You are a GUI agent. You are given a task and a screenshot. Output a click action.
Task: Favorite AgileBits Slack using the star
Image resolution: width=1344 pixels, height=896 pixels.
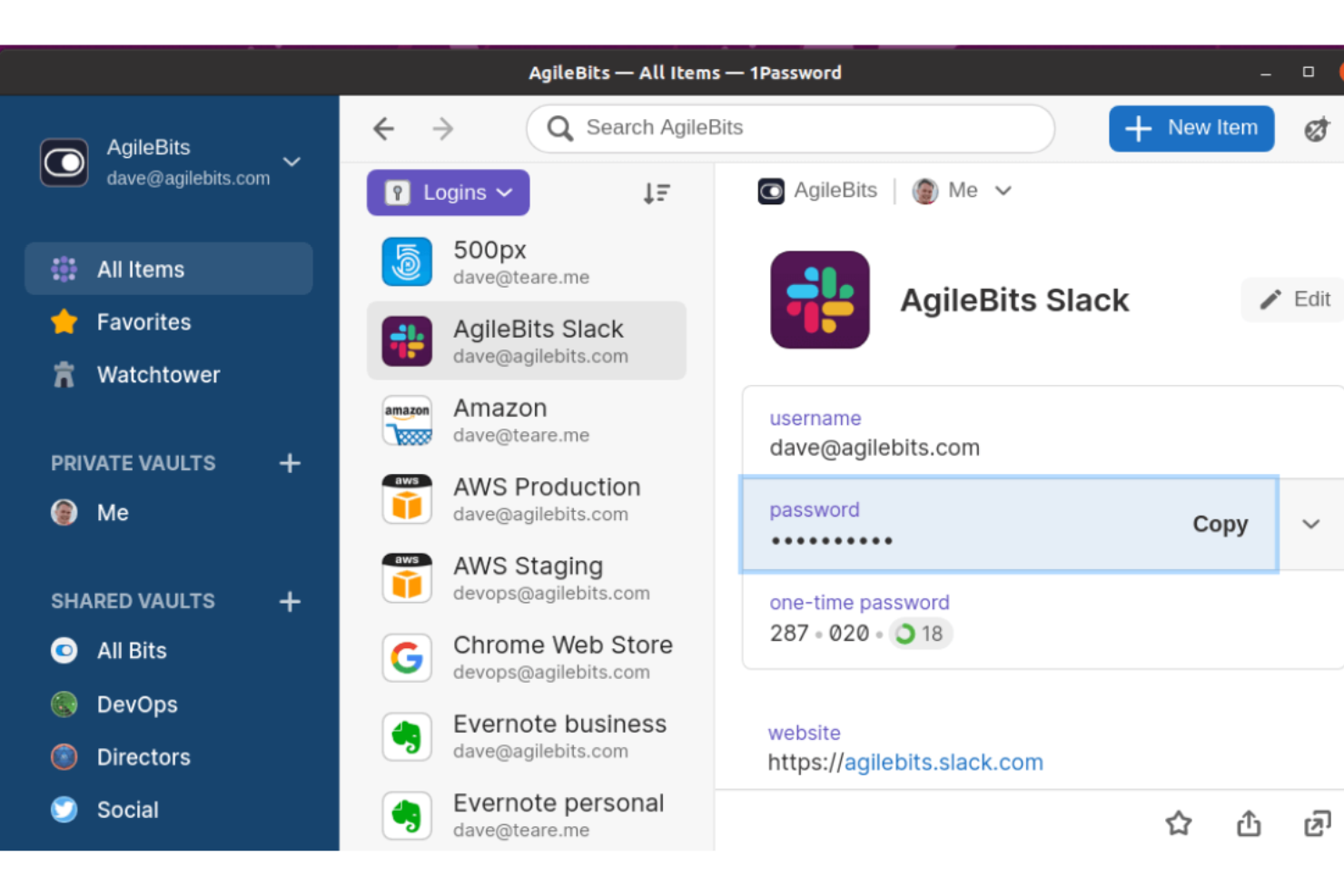pos(1179,823)
